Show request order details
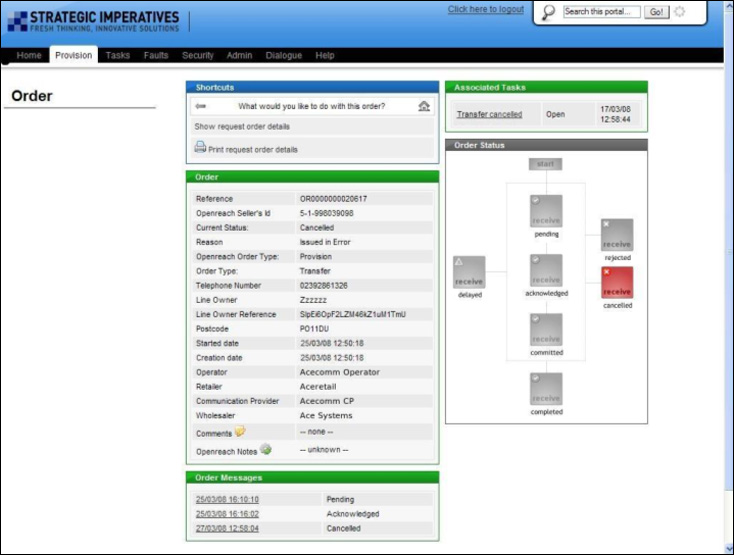The width and height of the screenshot is (734, 555). click(242, 127)
